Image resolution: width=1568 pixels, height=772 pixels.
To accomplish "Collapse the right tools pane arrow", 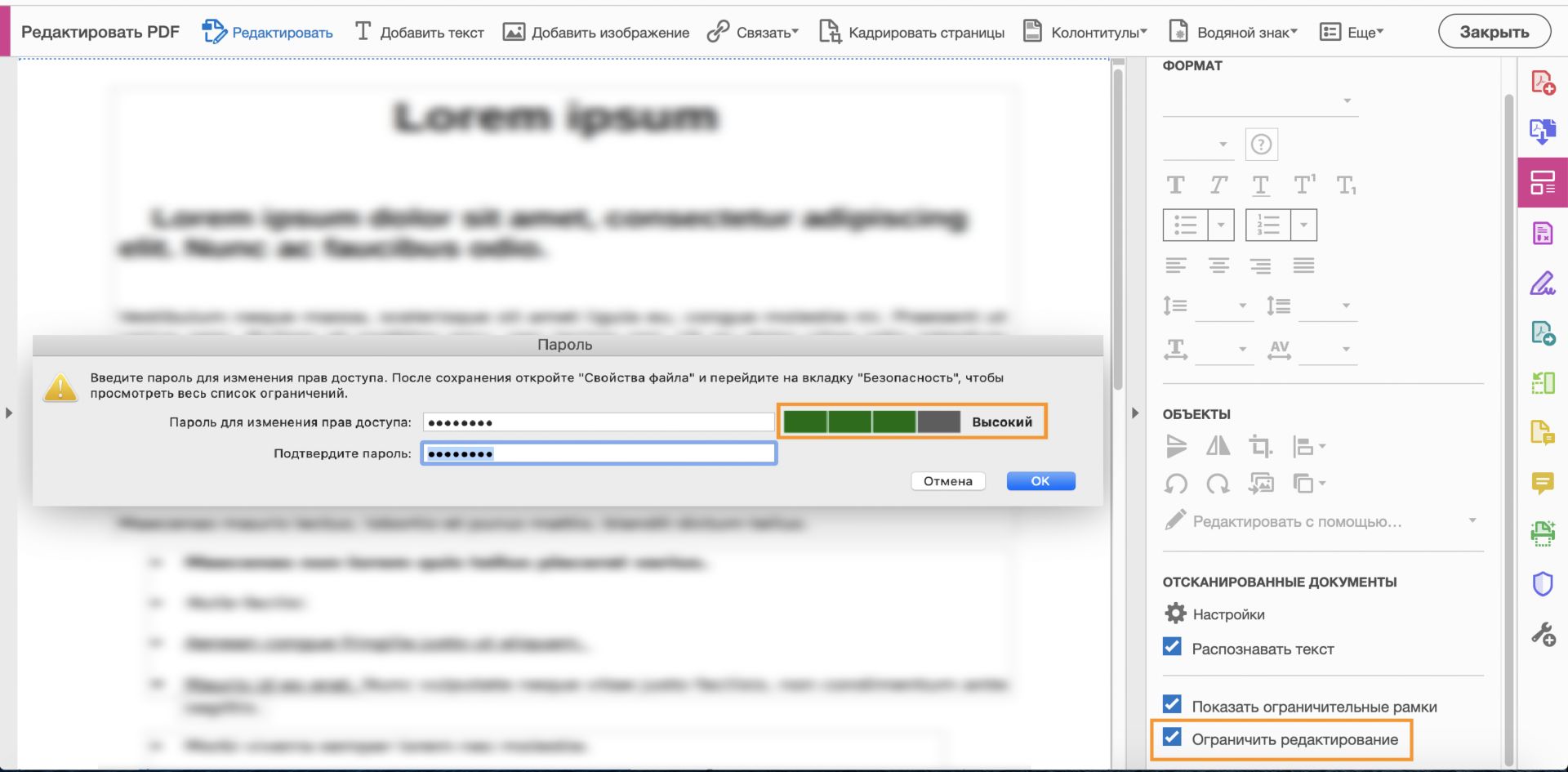I will point(1135,413).
